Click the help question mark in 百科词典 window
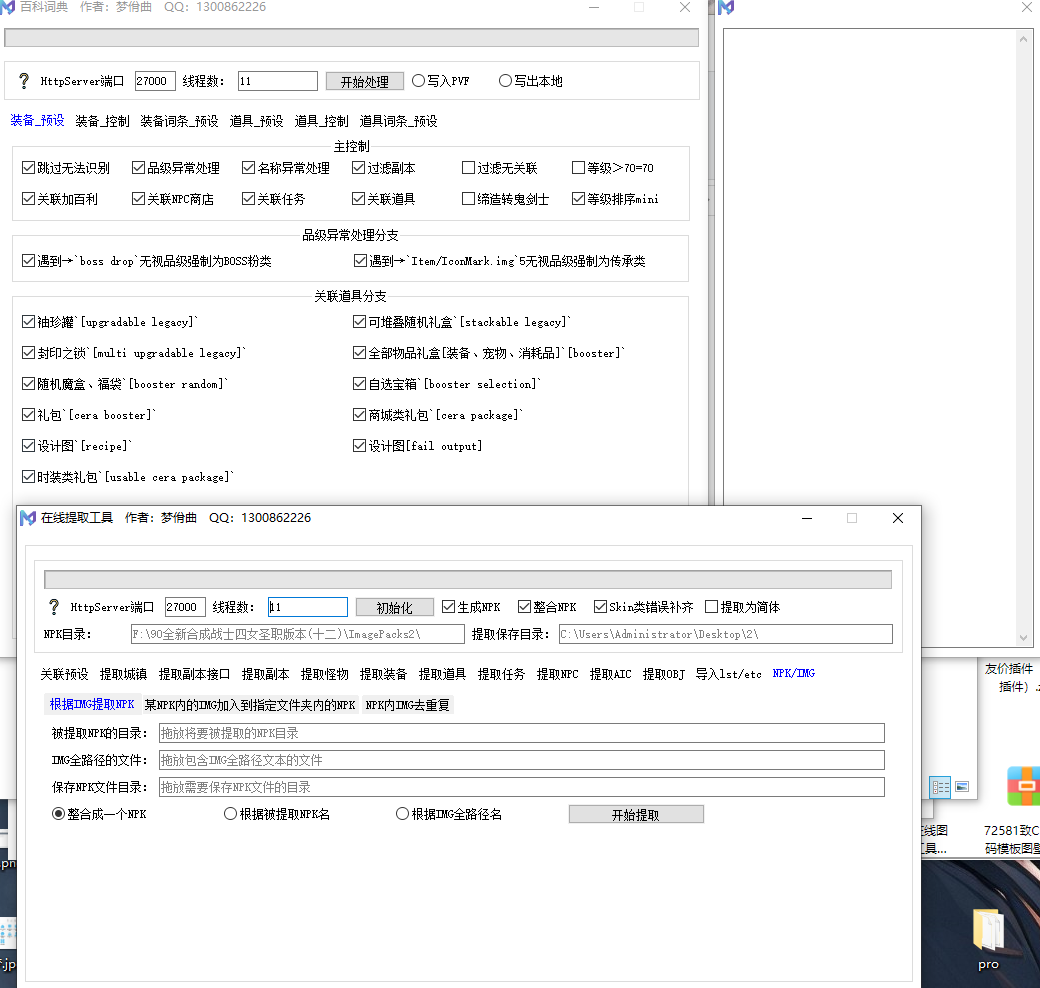The image size is (1040, 988). click(24, 81)
